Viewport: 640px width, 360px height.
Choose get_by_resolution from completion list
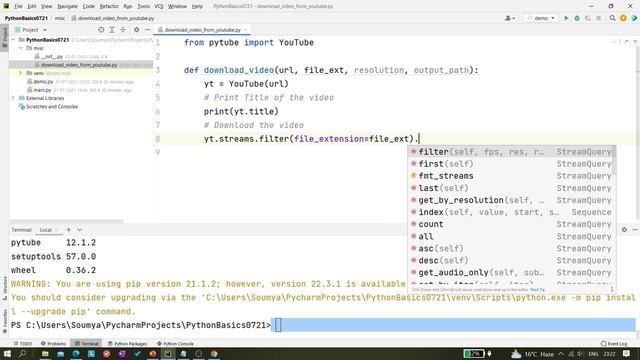tap(511, 200)
